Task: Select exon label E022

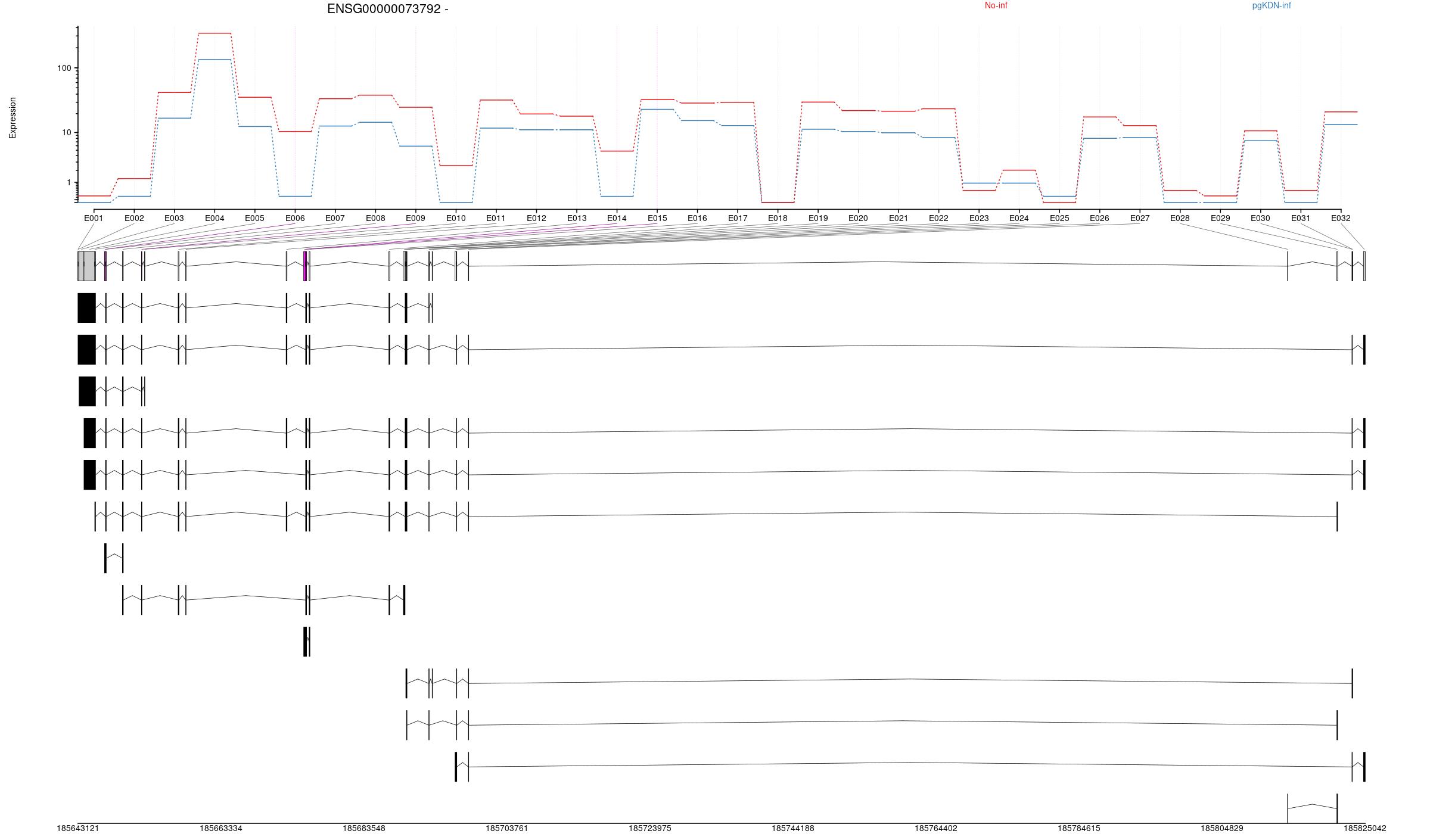Action: (938, 218)
